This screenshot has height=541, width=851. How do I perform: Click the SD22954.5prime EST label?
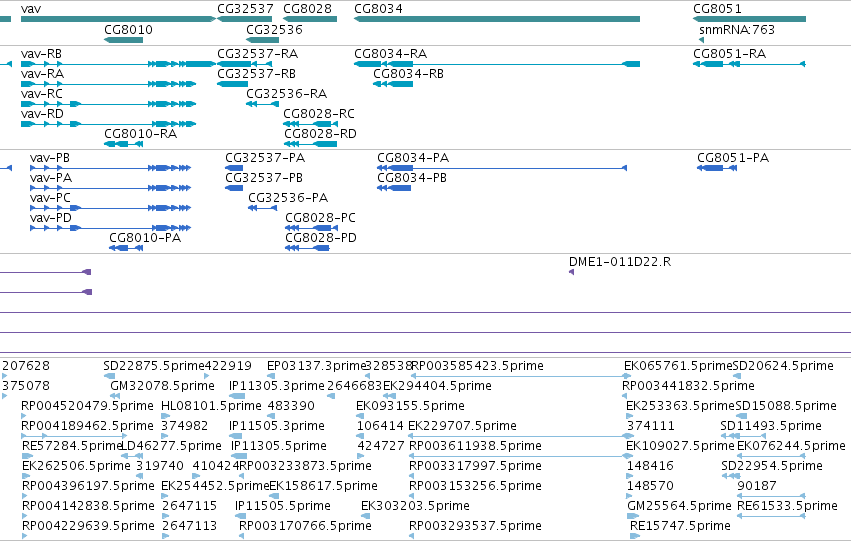pos(772,467)
